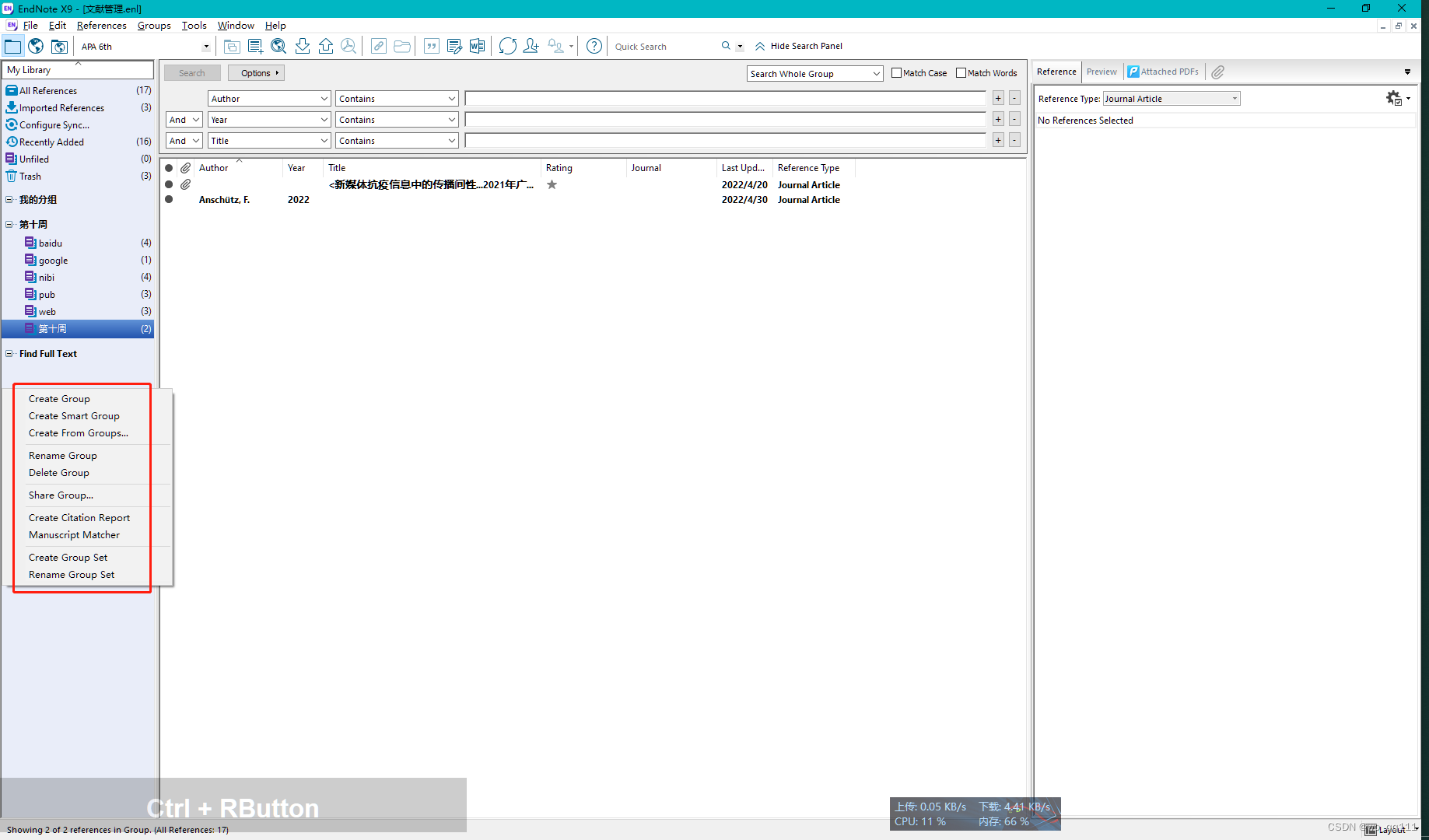Click minus button on Title search row

pos(1014,140)
